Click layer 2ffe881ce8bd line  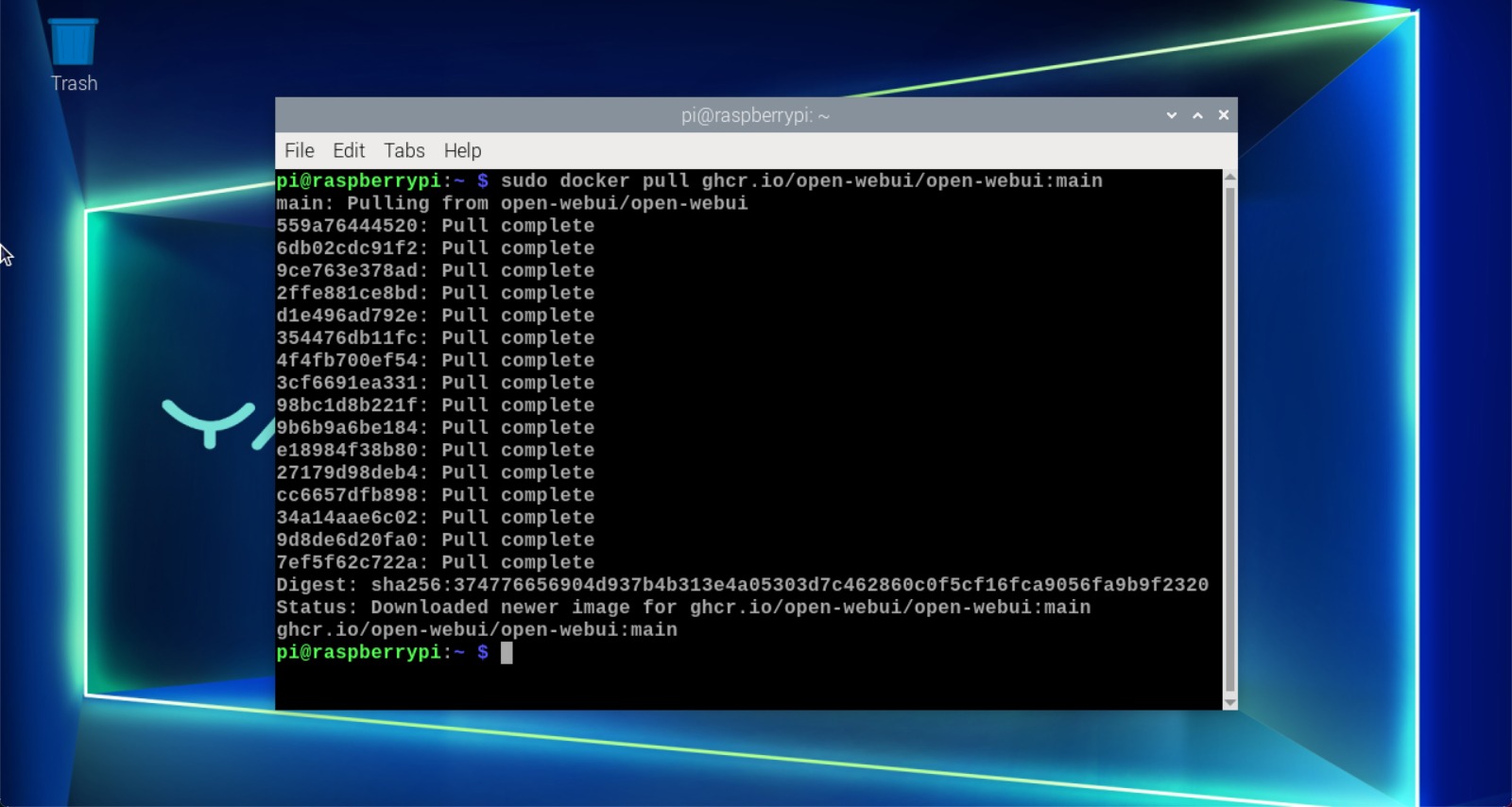pyautogui.click(x=436, y=293)
